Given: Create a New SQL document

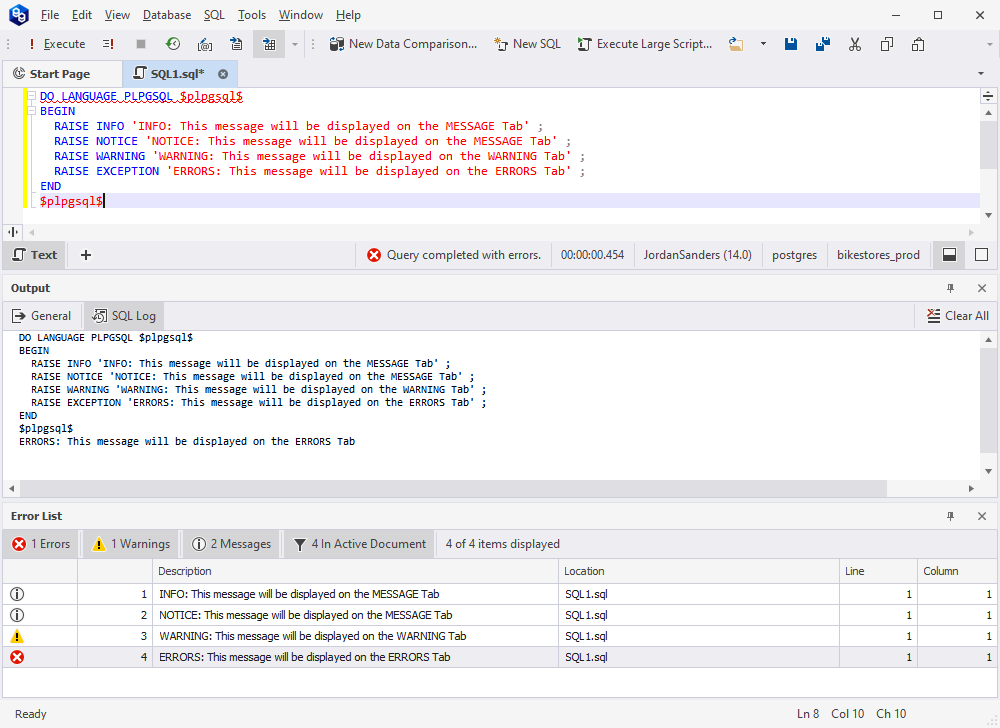Looking at the screenshot, I should (x=527, y=44).
